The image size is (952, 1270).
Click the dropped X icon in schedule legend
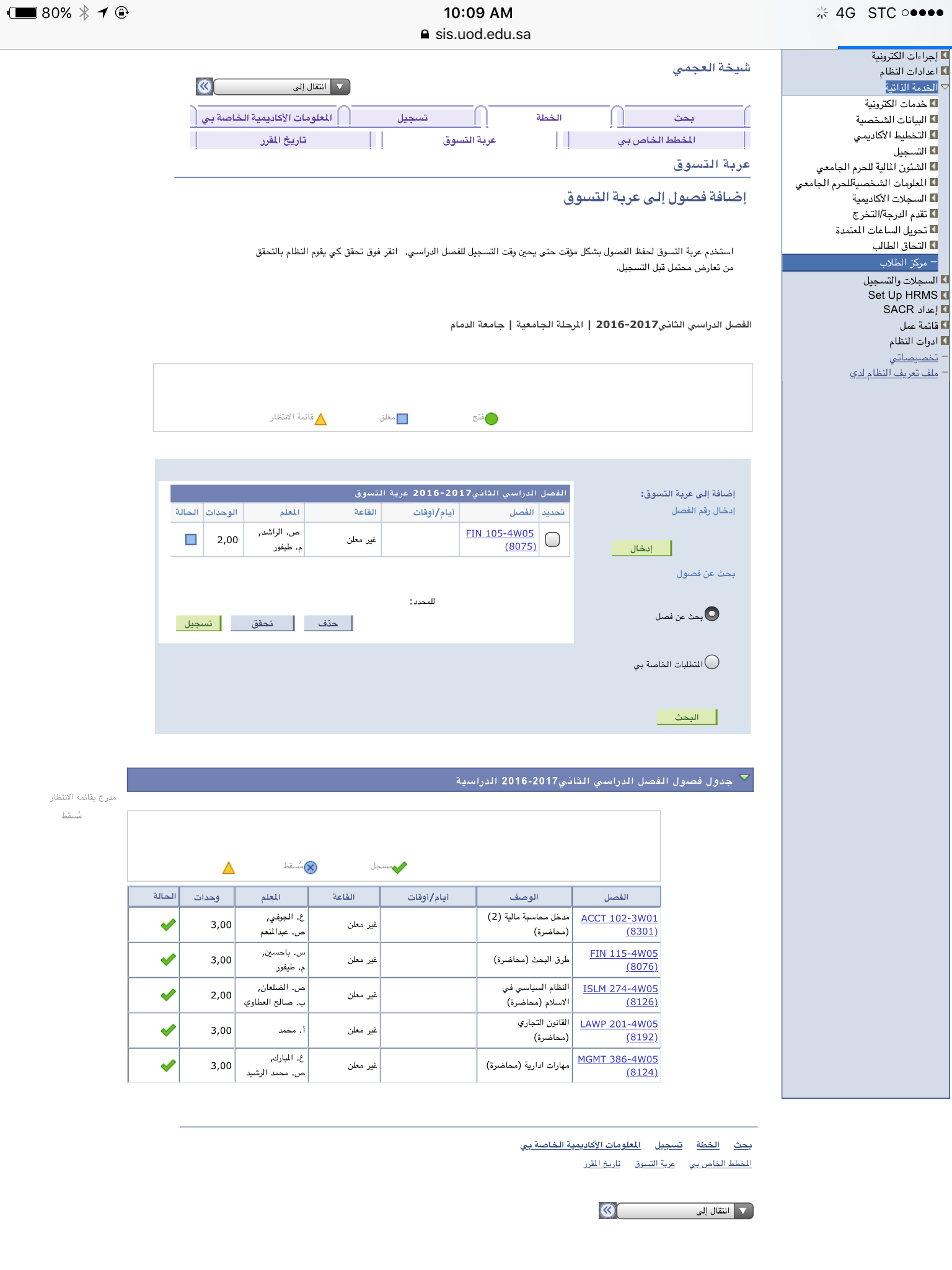(x=311, y=868)
